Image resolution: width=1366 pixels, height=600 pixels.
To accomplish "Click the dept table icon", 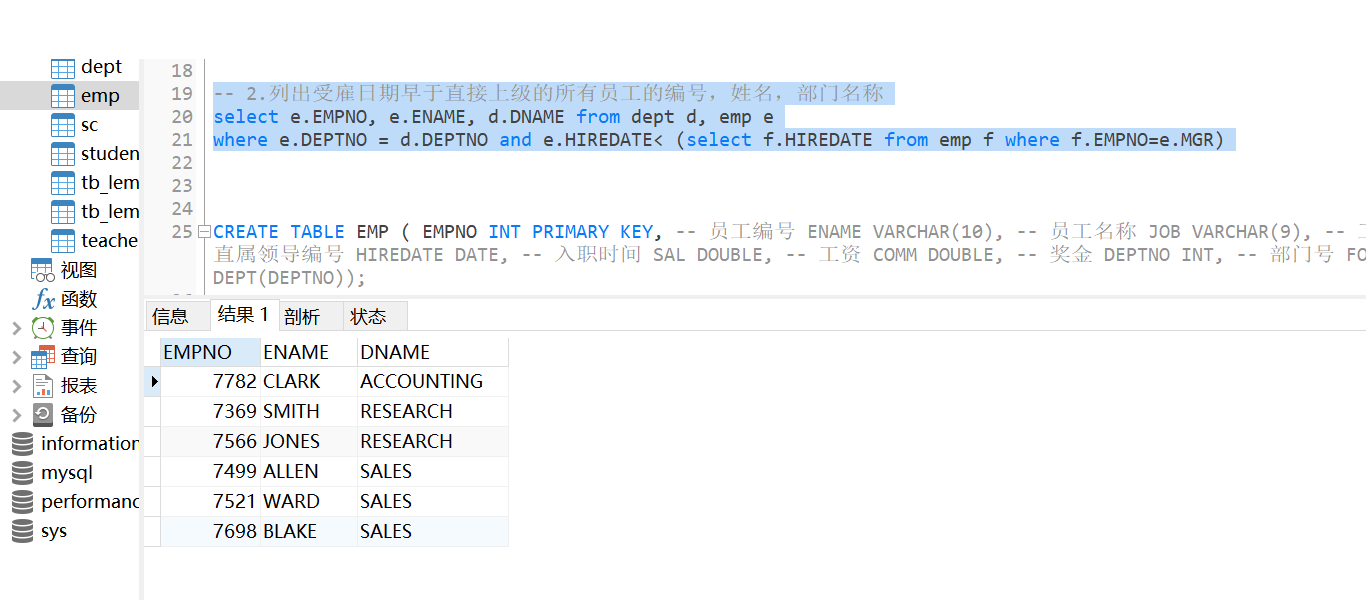I will 63,67.
